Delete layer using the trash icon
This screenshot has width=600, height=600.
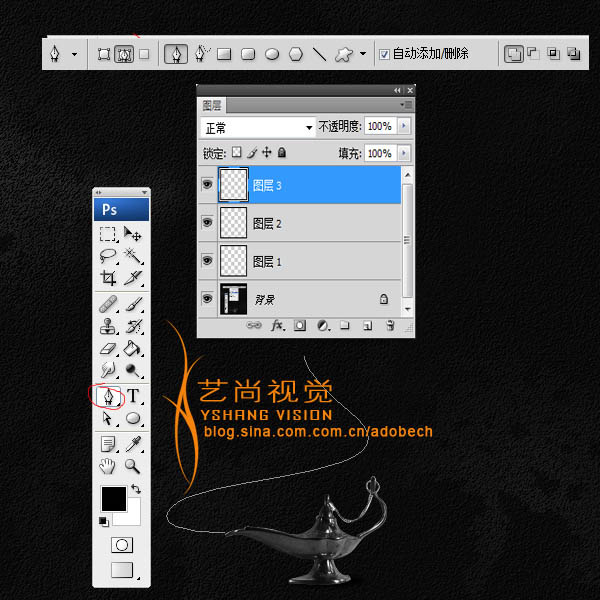pos(390,325)
